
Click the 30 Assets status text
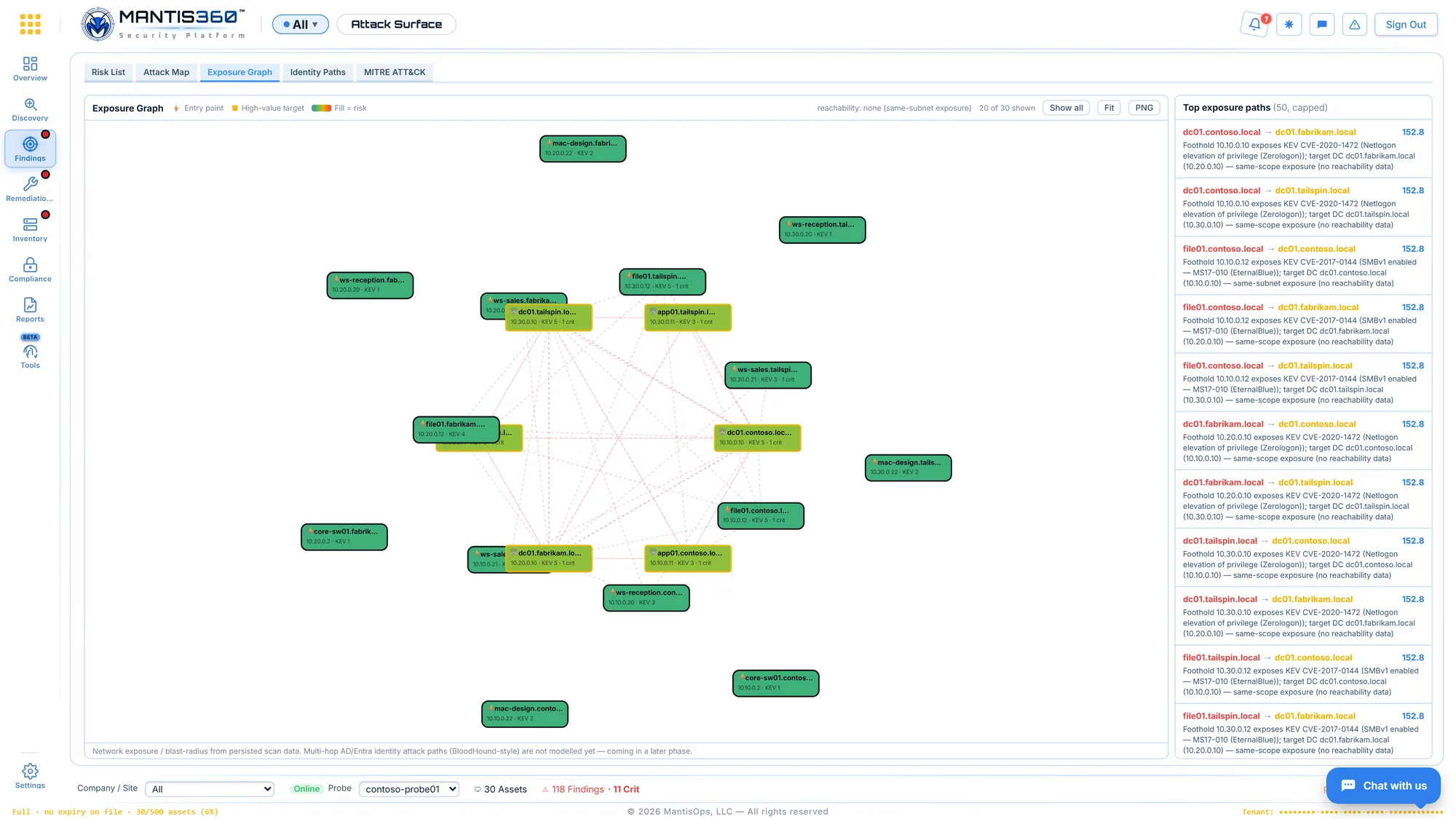(505, 789)
